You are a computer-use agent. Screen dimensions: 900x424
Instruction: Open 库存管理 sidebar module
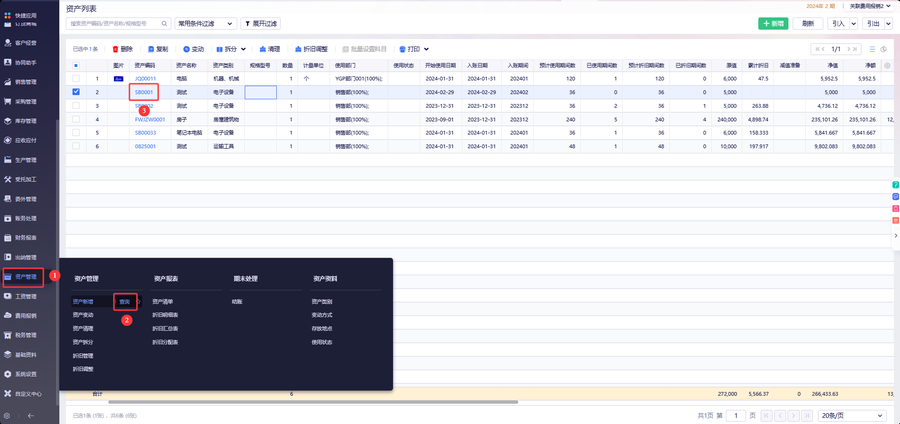(x=21, y=121)
